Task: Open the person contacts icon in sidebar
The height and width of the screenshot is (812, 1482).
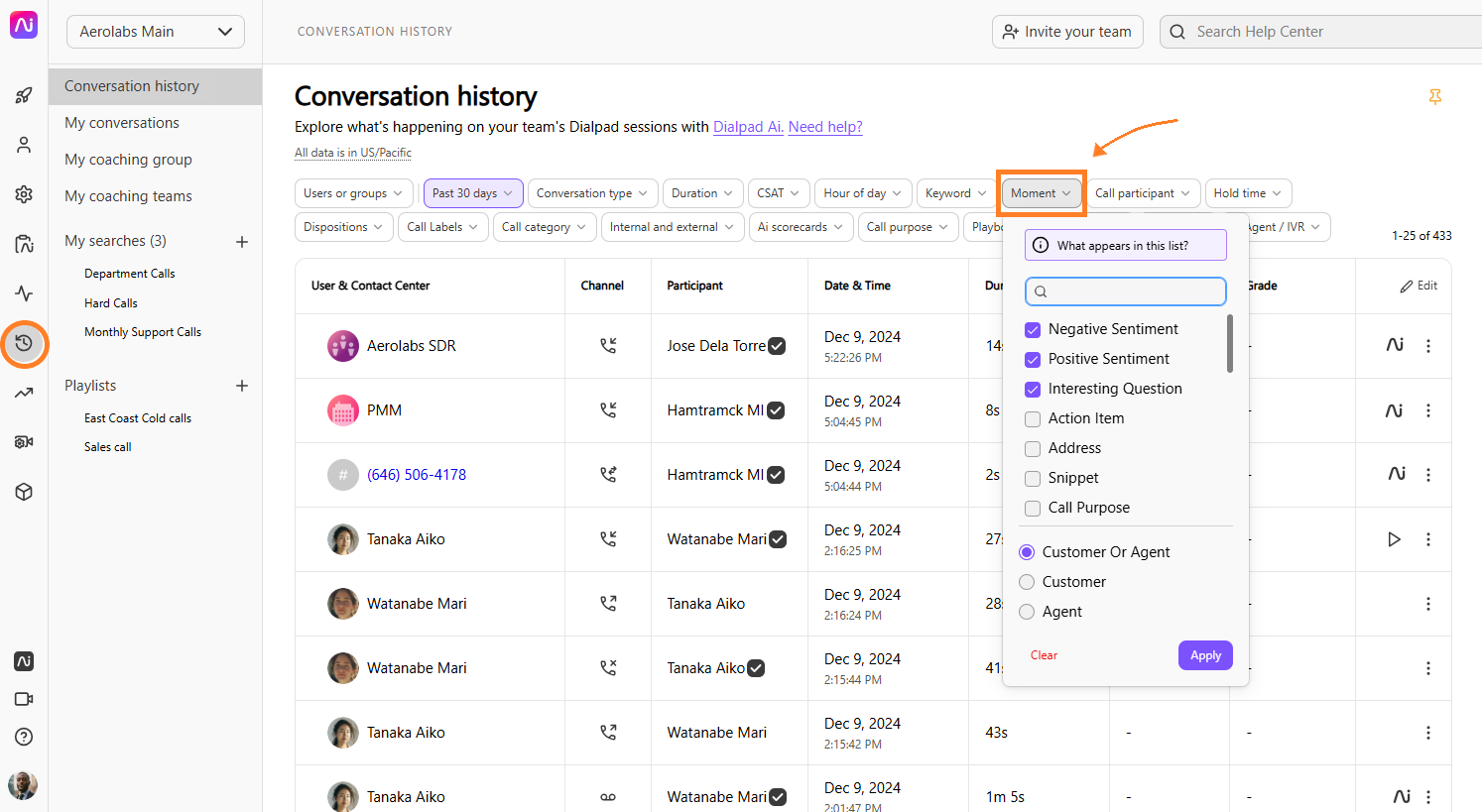Action: (24, 145)
